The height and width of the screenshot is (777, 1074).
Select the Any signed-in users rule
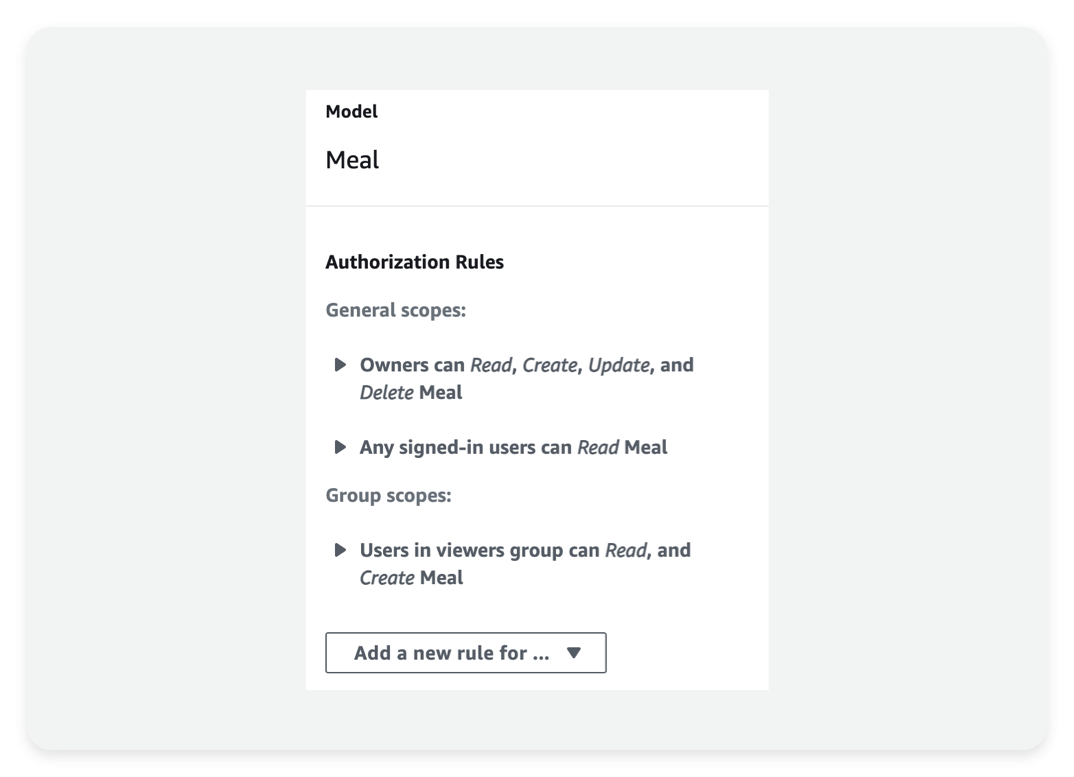513,448
